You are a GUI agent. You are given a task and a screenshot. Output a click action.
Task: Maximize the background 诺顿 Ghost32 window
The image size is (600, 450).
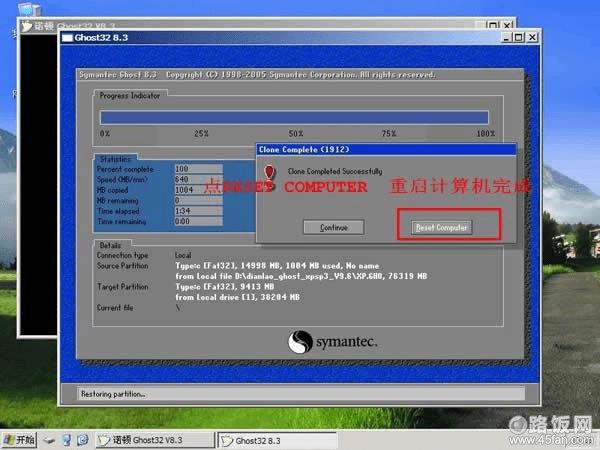tap(493, 25)
